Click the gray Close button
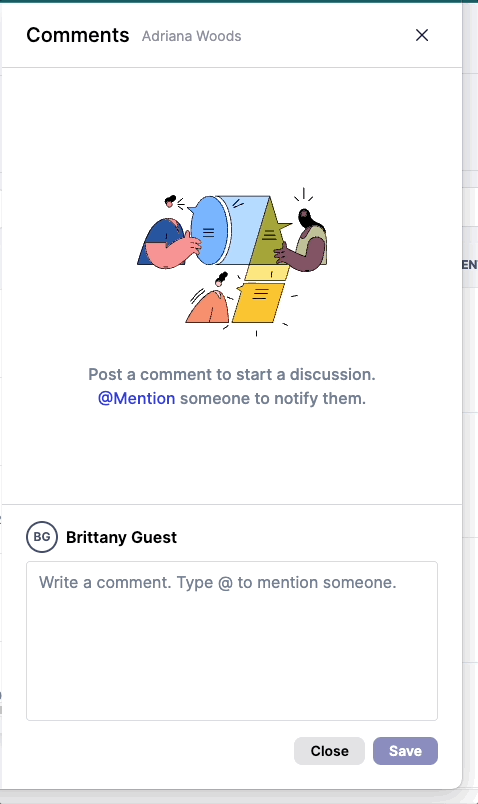The height and width of the screenshot is (804, 478). (329, 751)
